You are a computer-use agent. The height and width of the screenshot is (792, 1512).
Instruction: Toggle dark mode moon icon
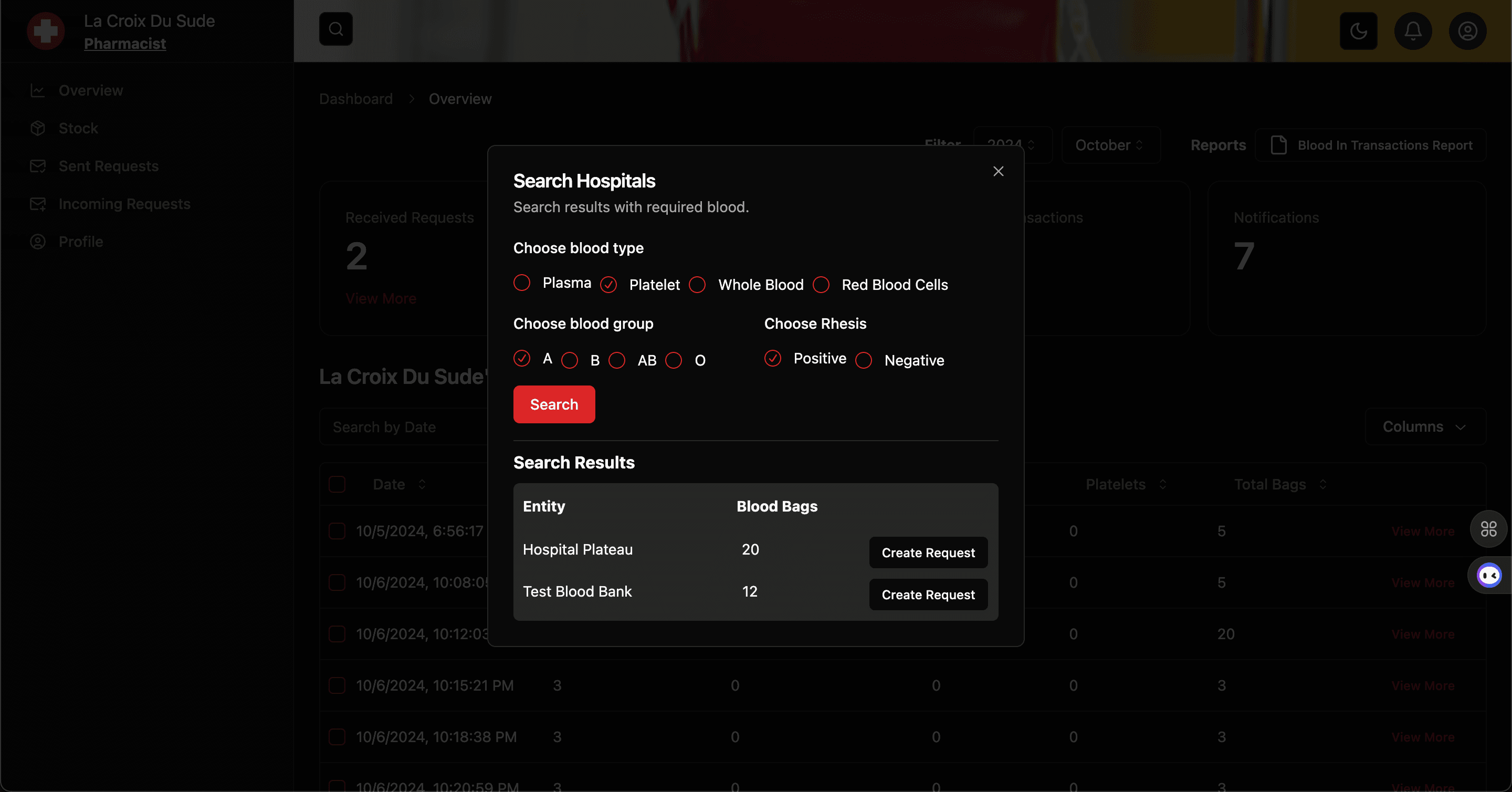pyautogui.click(x=1358, y=30)
